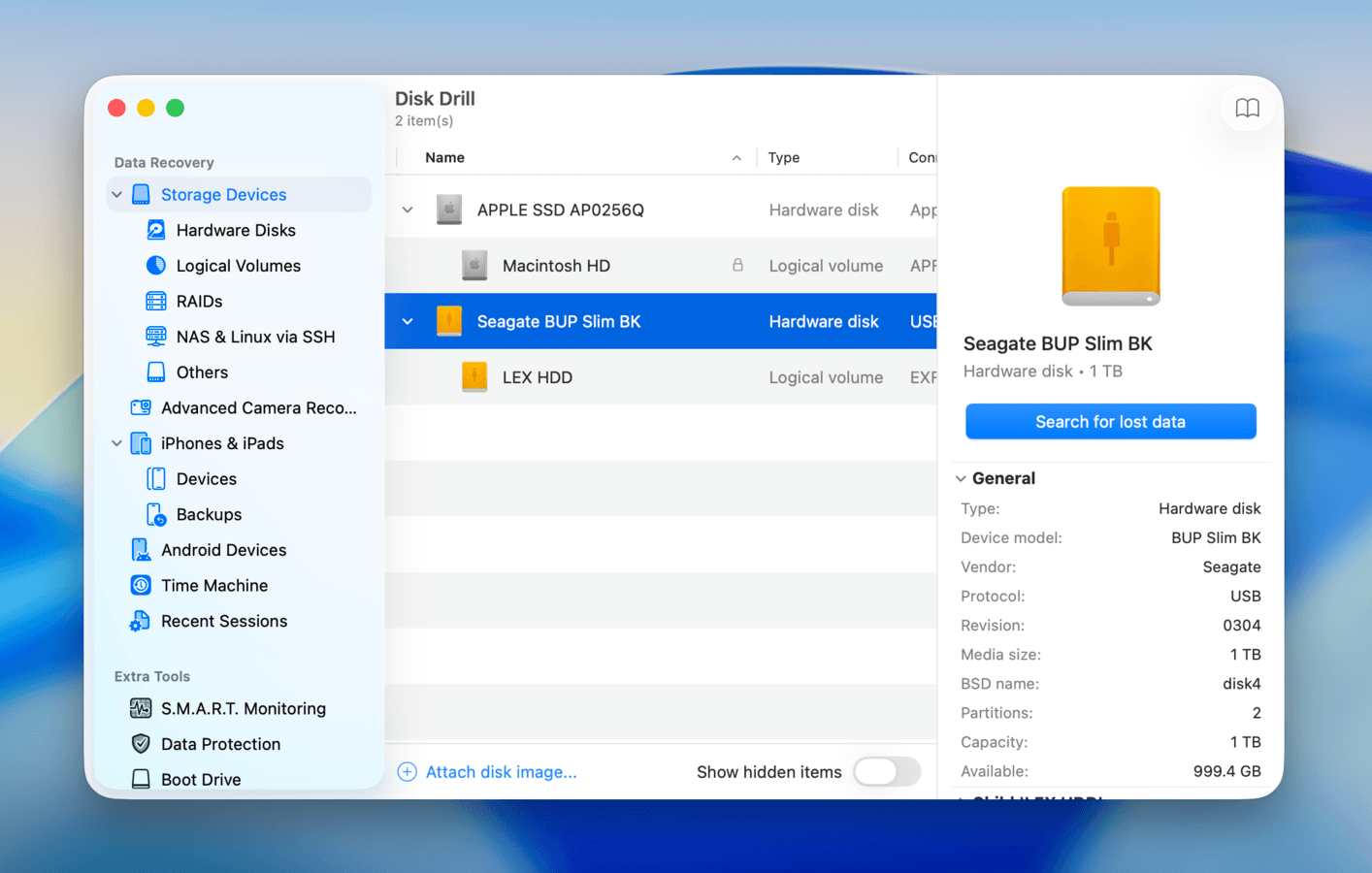Click the Hardware Disks icon
Image resolution: width=1372 pixels, height=873 pixels.
(x=155, y=230)
